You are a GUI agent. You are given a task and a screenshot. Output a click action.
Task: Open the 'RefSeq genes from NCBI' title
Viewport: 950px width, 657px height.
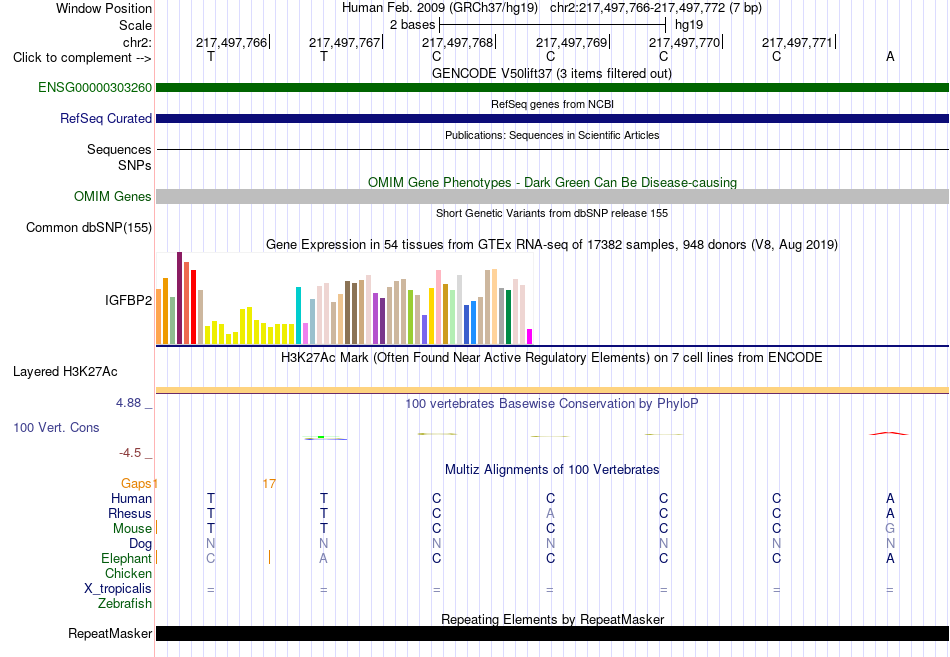tap(552, 104)
